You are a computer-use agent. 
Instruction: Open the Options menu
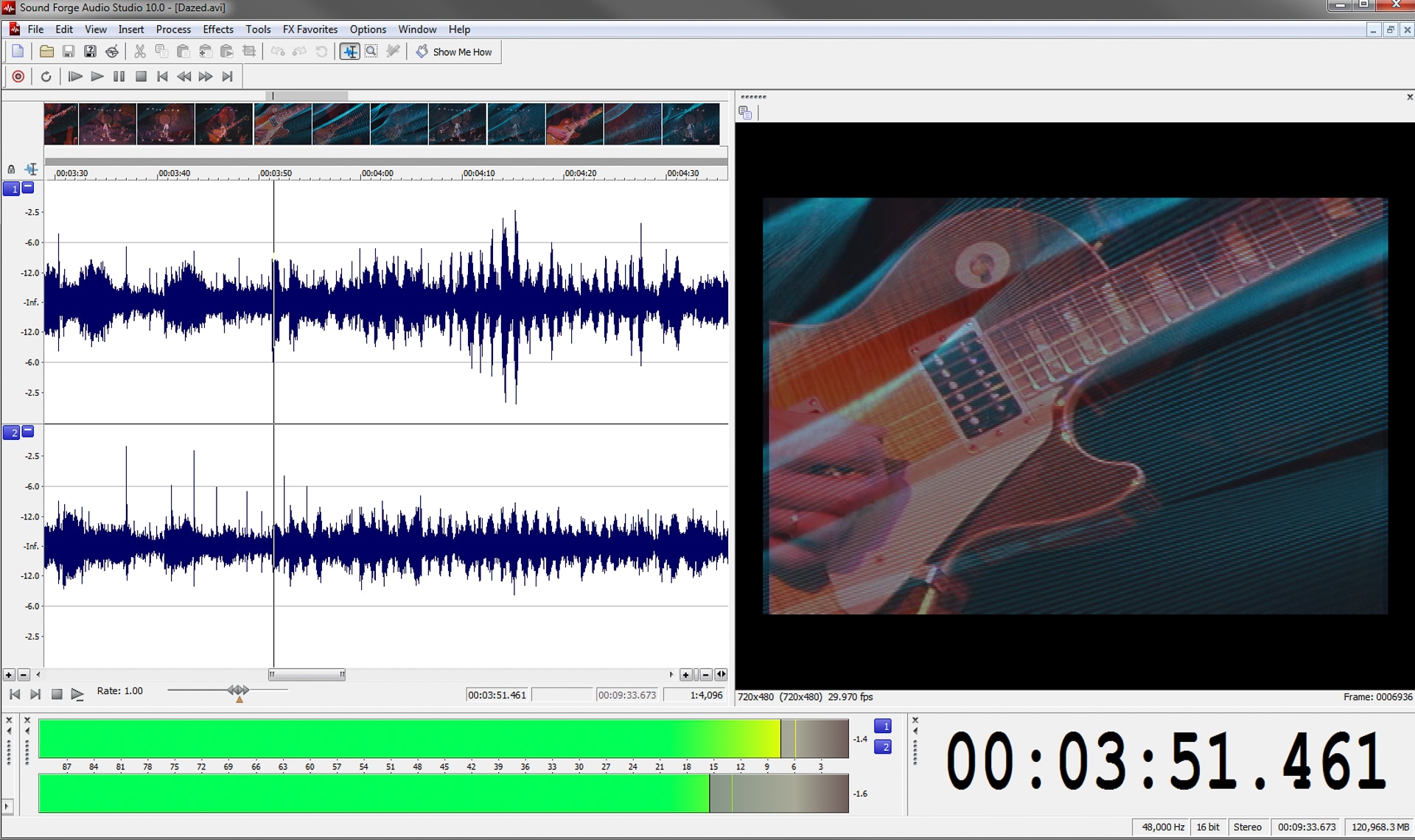[x=365, y=29]
